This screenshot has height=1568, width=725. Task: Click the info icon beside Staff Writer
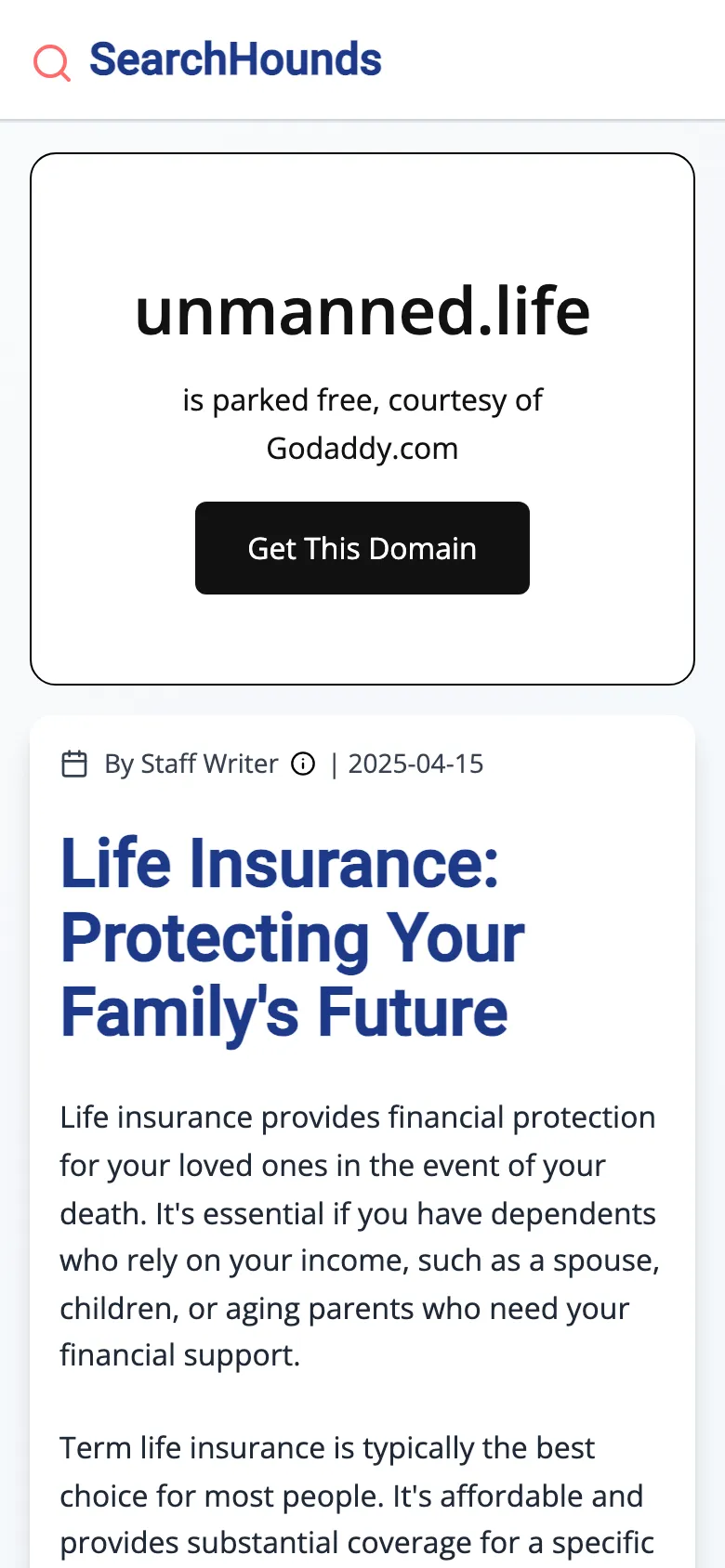coord(303,764)
